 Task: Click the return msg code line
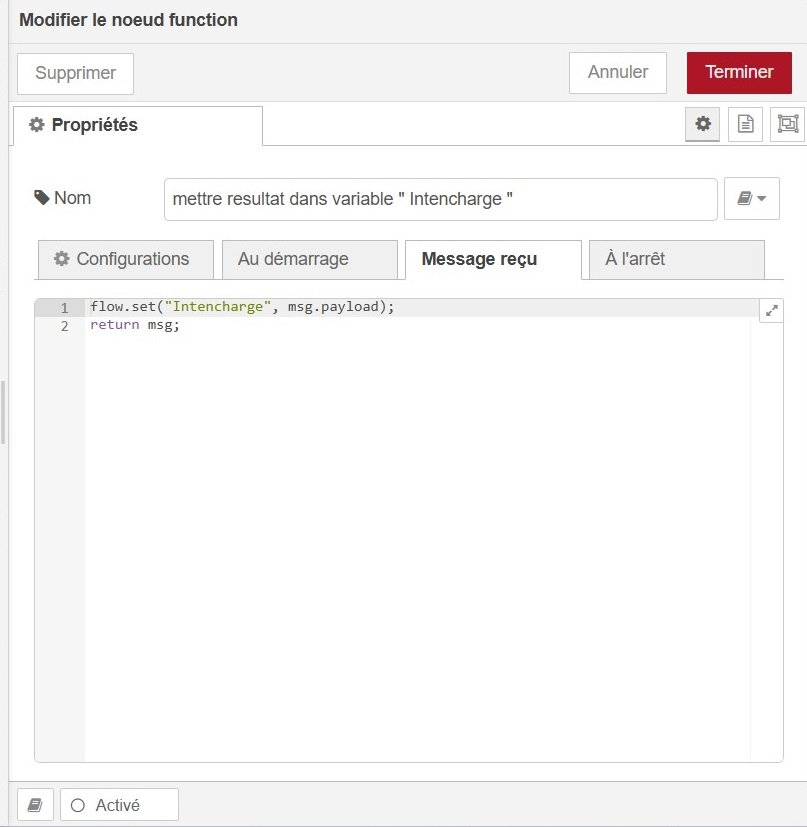135,326
